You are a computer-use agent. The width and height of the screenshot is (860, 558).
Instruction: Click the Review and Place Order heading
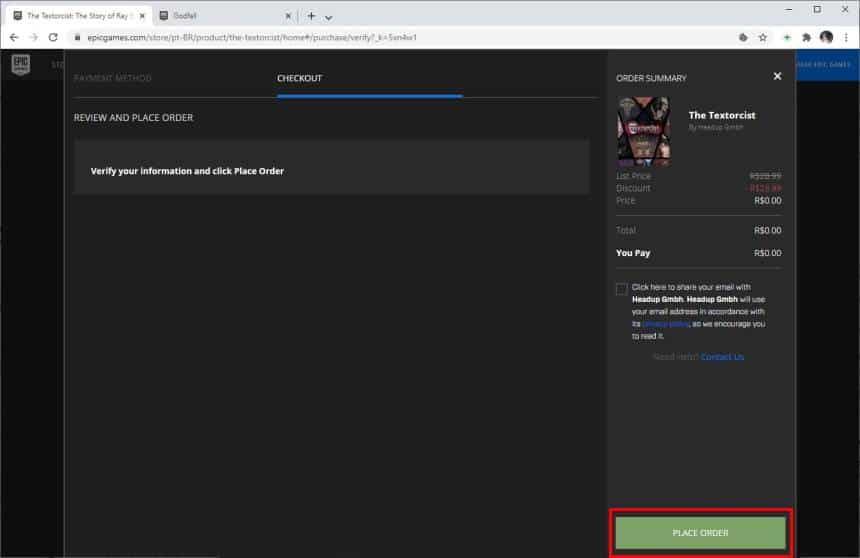pyautogui.click(x=133, y=117)
